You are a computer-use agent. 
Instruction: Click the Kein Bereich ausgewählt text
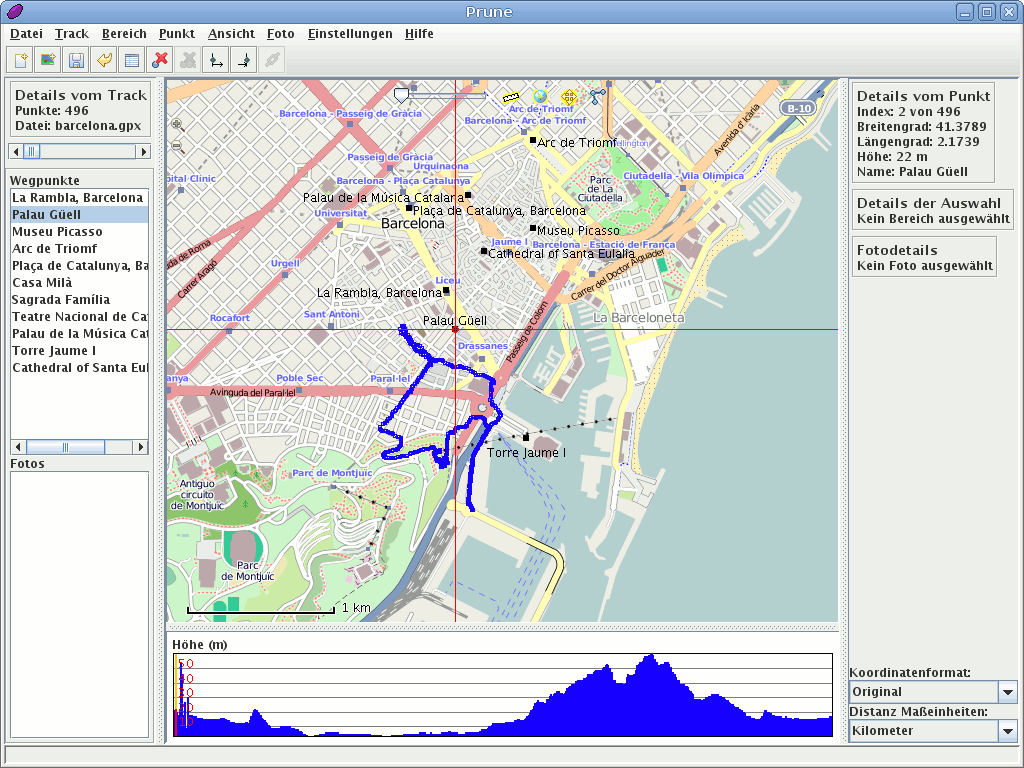coord(933,219)
